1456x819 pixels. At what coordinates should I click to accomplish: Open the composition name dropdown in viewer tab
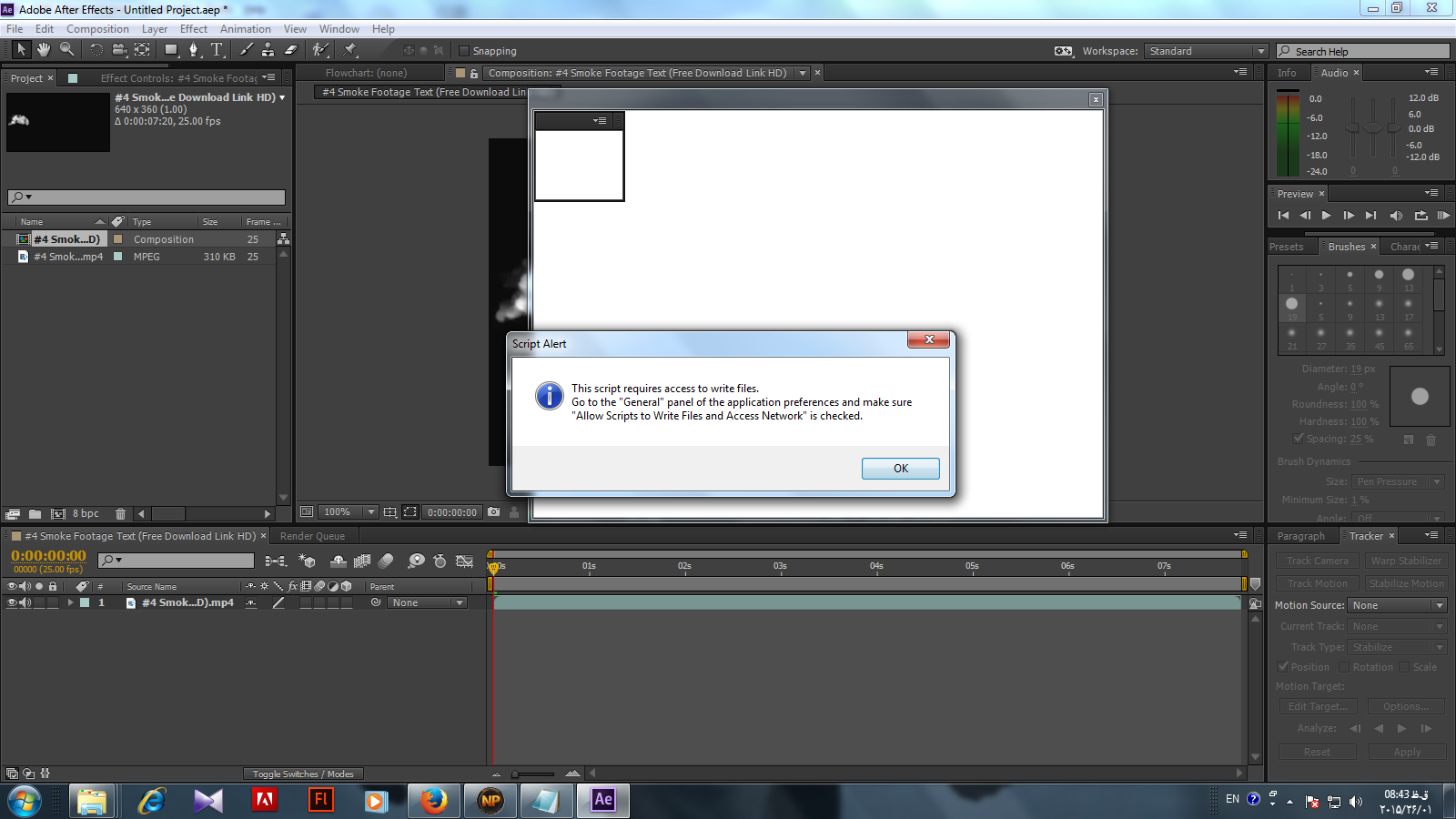tap(803, 73)
